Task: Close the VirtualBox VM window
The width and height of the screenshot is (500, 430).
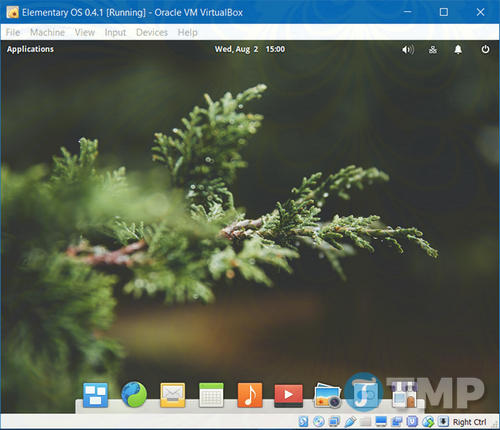Action: pyautogui.click(x=480, y=12)
